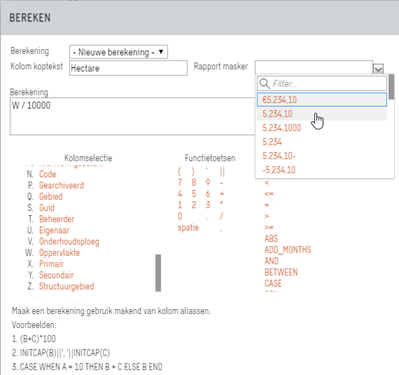
Task: Click the digit 7 function key
Action: coord(180,182)
